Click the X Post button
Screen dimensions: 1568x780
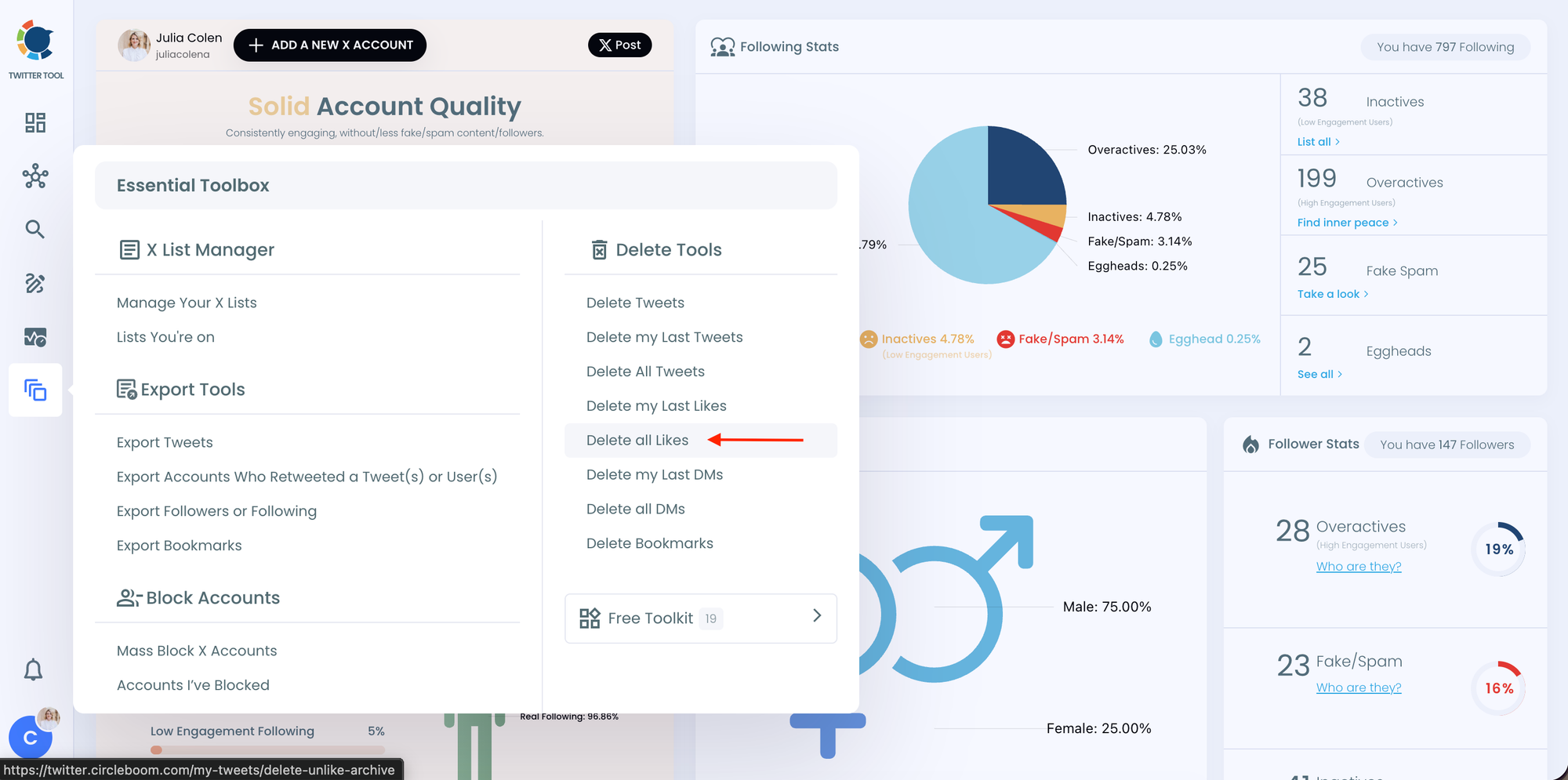pos(619,45)
